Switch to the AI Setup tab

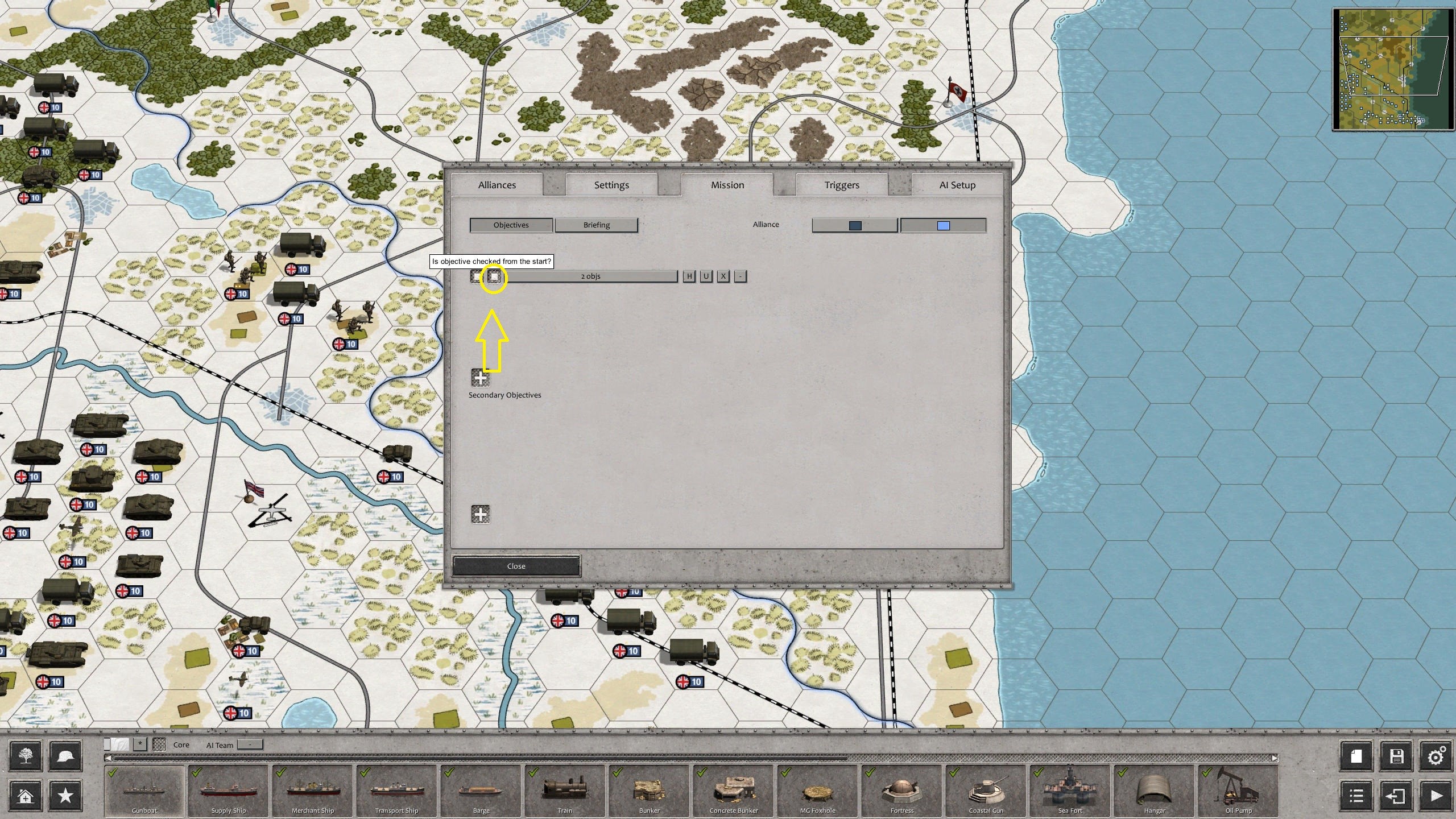point(957,185)
